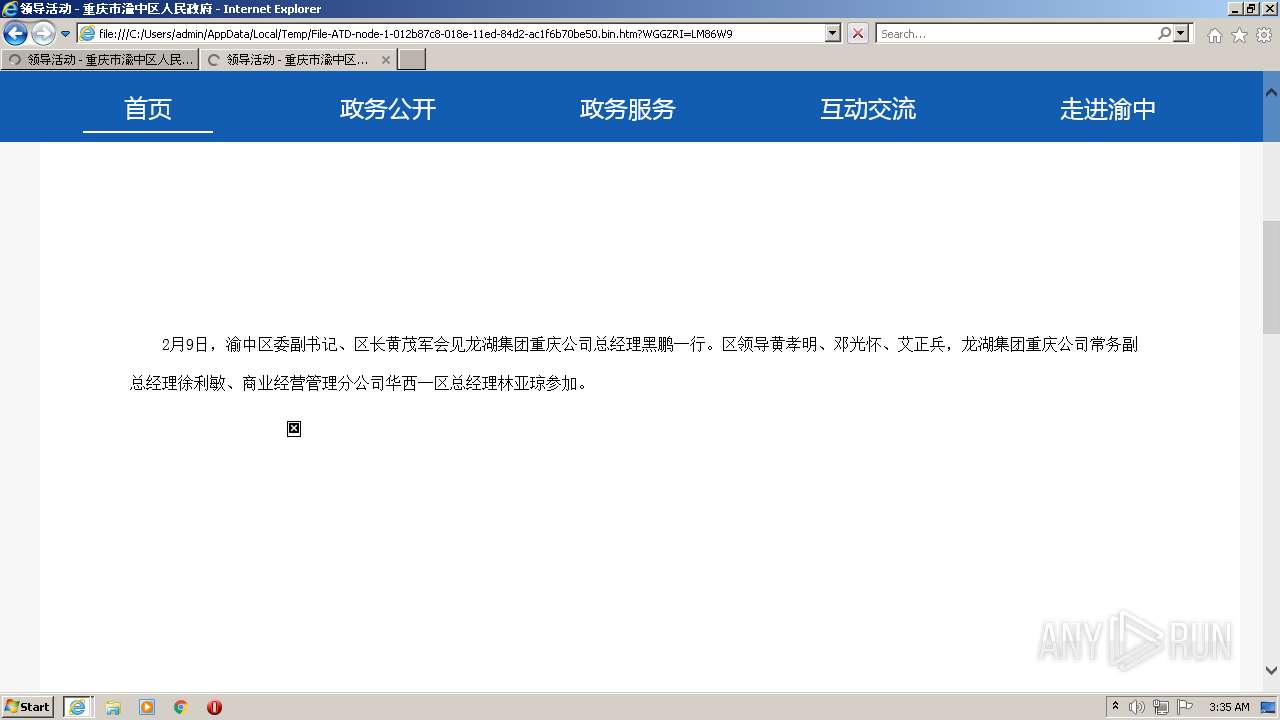Switch to the first 领导活动 browser tab
Screen dimensions: 1280x720
(x=99, y=60)
